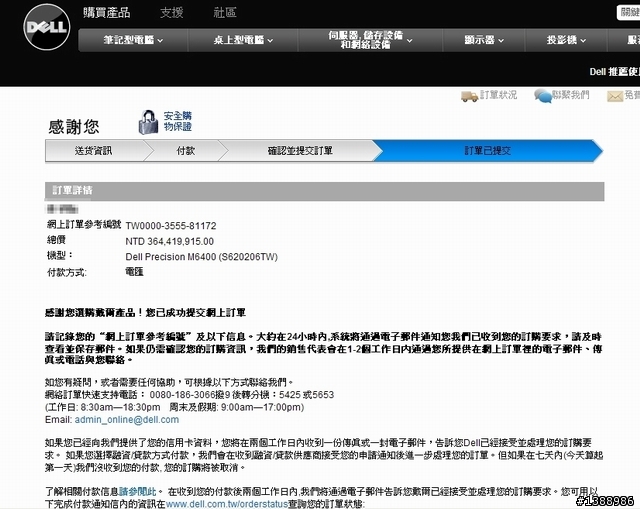Viewport: 640px width, 509px height.
Task: Click the 請參閱此 link
Action: pyautogui.click(x=138, y=491)
